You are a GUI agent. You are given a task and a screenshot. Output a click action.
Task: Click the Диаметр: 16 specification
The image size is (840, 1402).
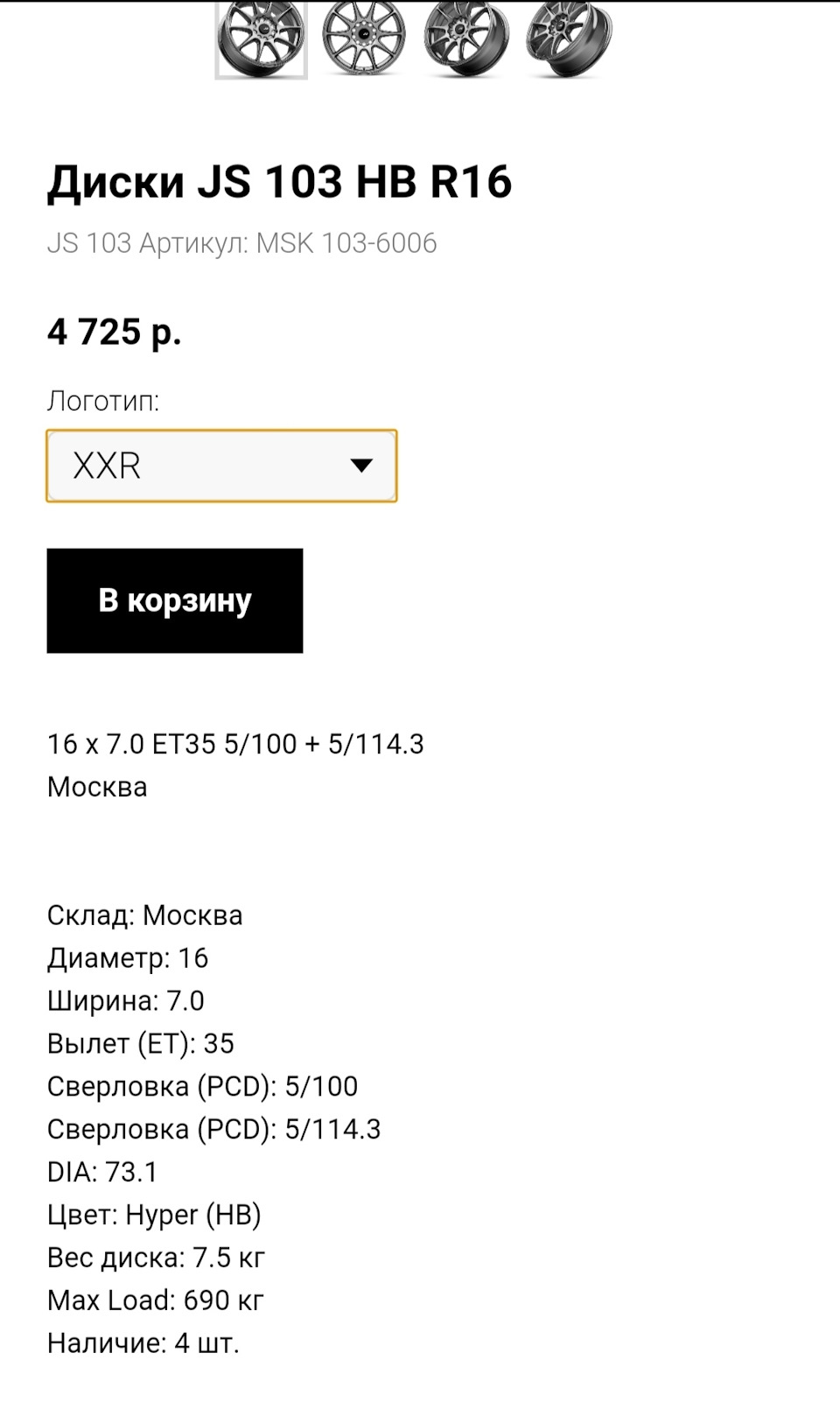point(128,958)
